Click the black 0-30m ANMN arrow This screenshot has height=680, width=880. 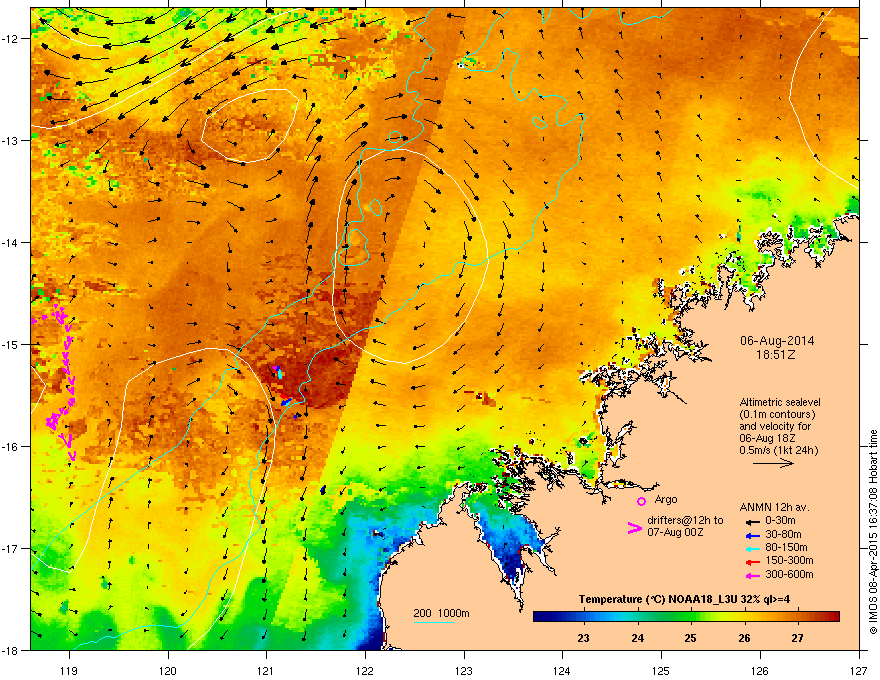752,521
